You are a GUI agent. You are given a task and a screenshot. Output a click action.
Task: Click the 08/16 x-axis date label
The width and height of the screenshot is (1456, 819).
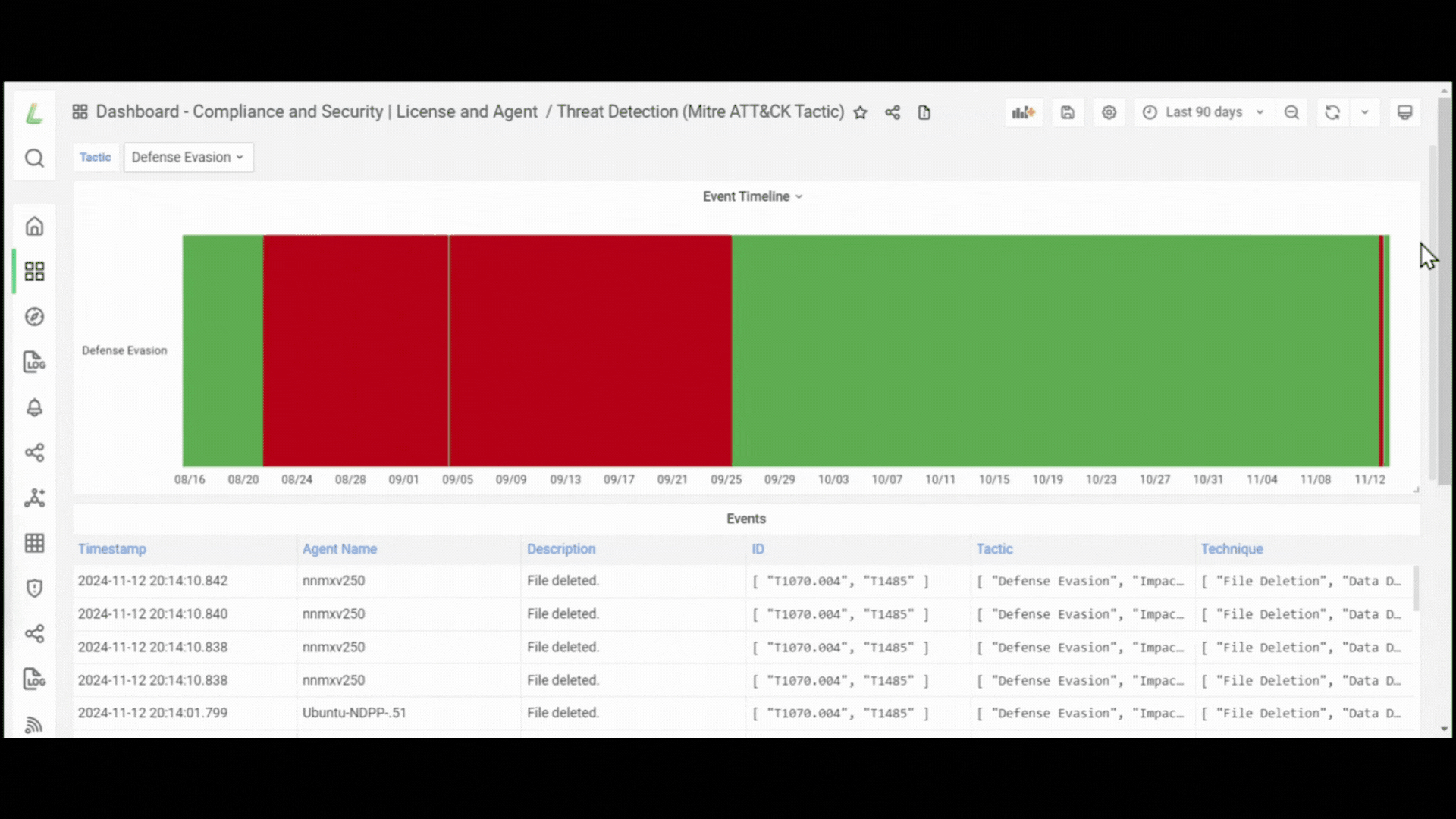click(190, 480)
